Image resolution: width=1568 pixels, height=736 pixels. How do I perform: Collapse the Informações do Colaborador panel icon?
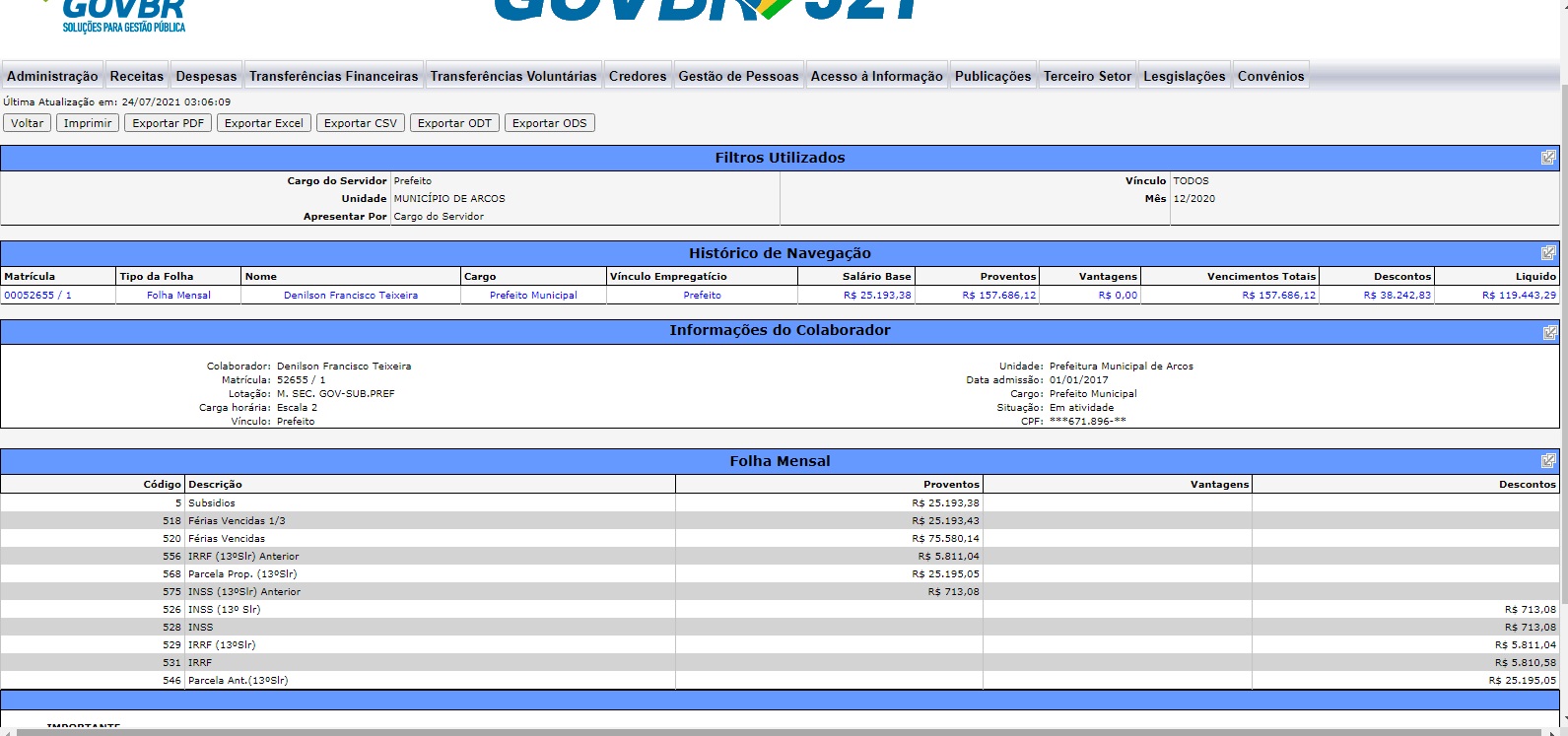coord(1549,332)
